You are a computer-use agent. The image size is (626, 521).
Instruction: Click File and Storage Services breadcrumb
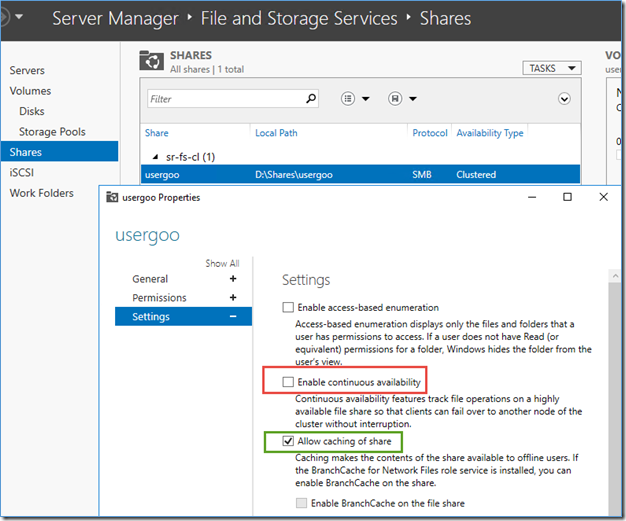click(x=299, y=18)
